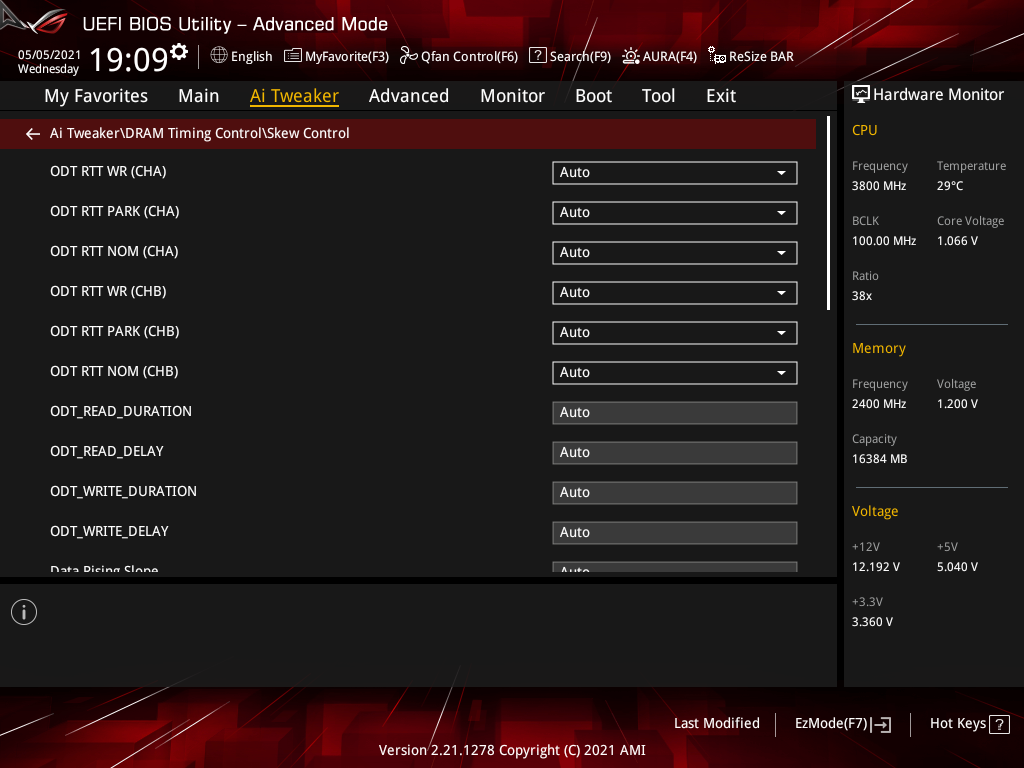Open the Advanced tab
The width and height of the screenshot is (1024, 768).
pos(409,96)
